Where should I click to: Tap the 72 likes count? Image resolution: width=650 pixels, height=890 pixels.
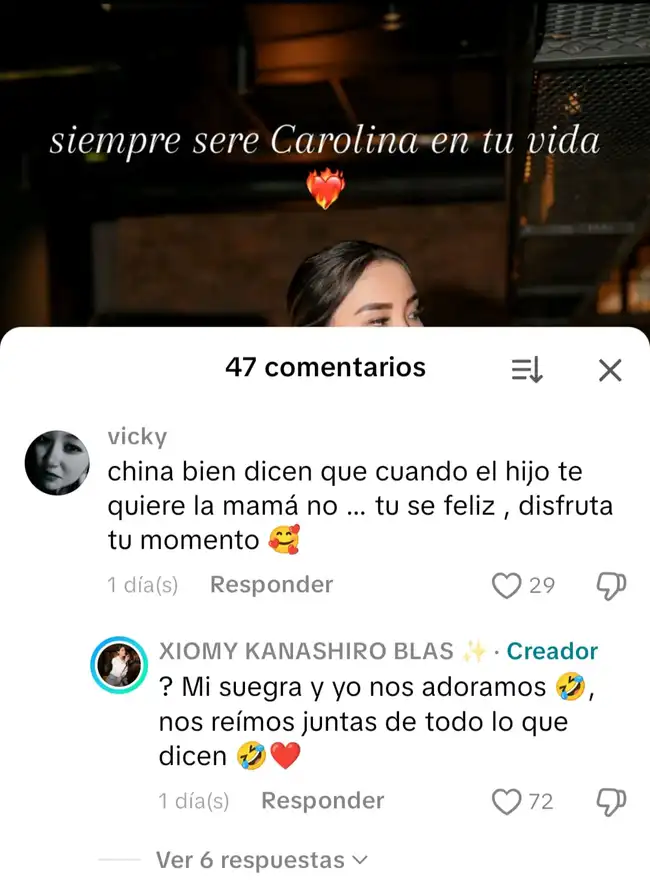click(541, 801)
